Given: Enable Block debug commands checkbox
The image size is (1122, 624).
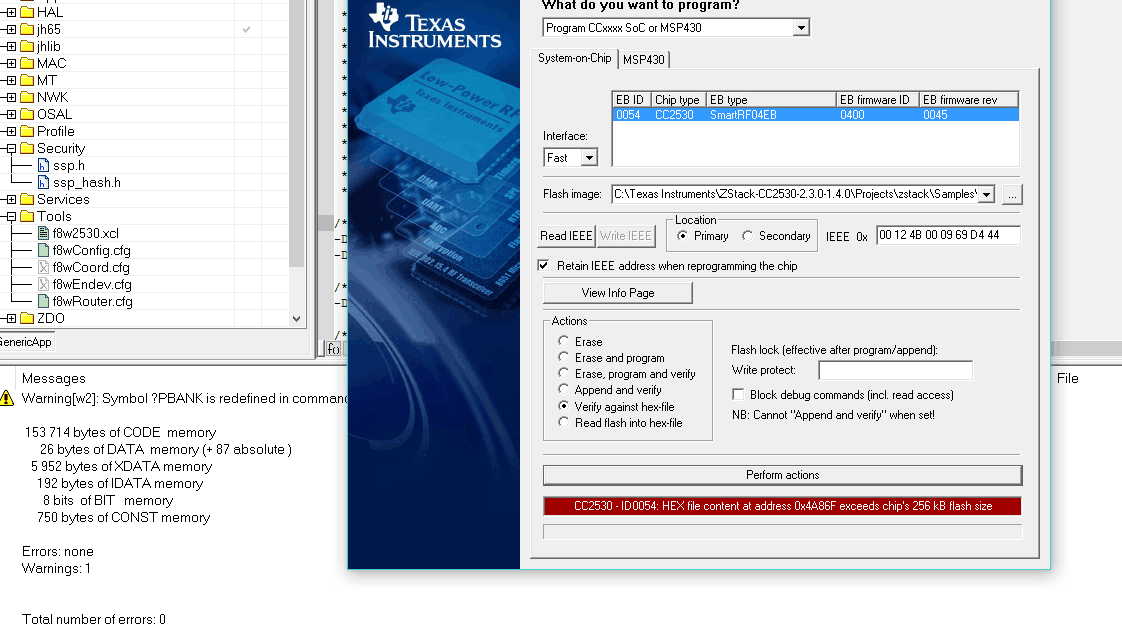Looking at the screenshot, I should coord(738,394).
